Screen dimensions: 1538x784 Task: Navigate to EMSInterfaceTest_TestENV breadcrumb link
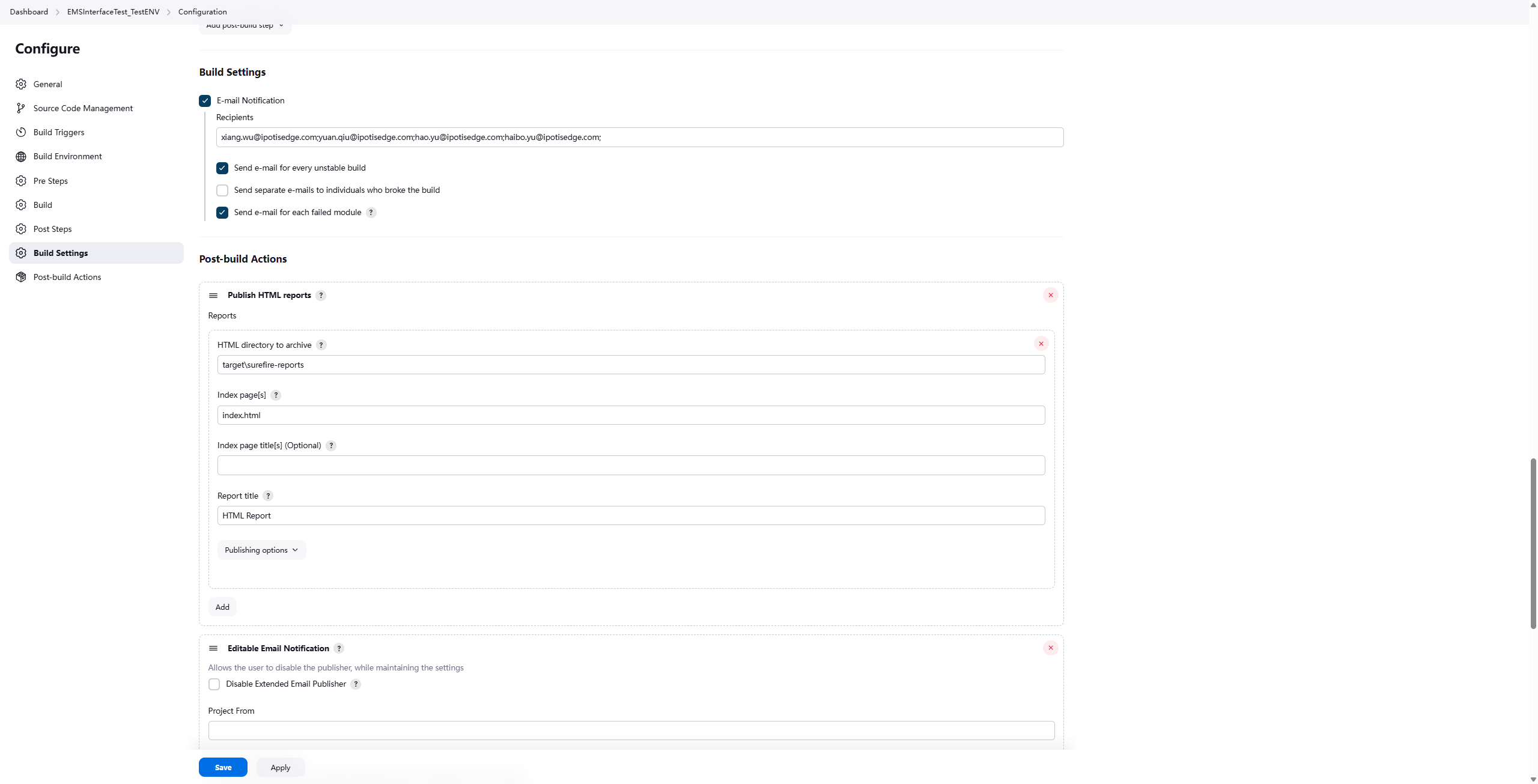point(113,12)
